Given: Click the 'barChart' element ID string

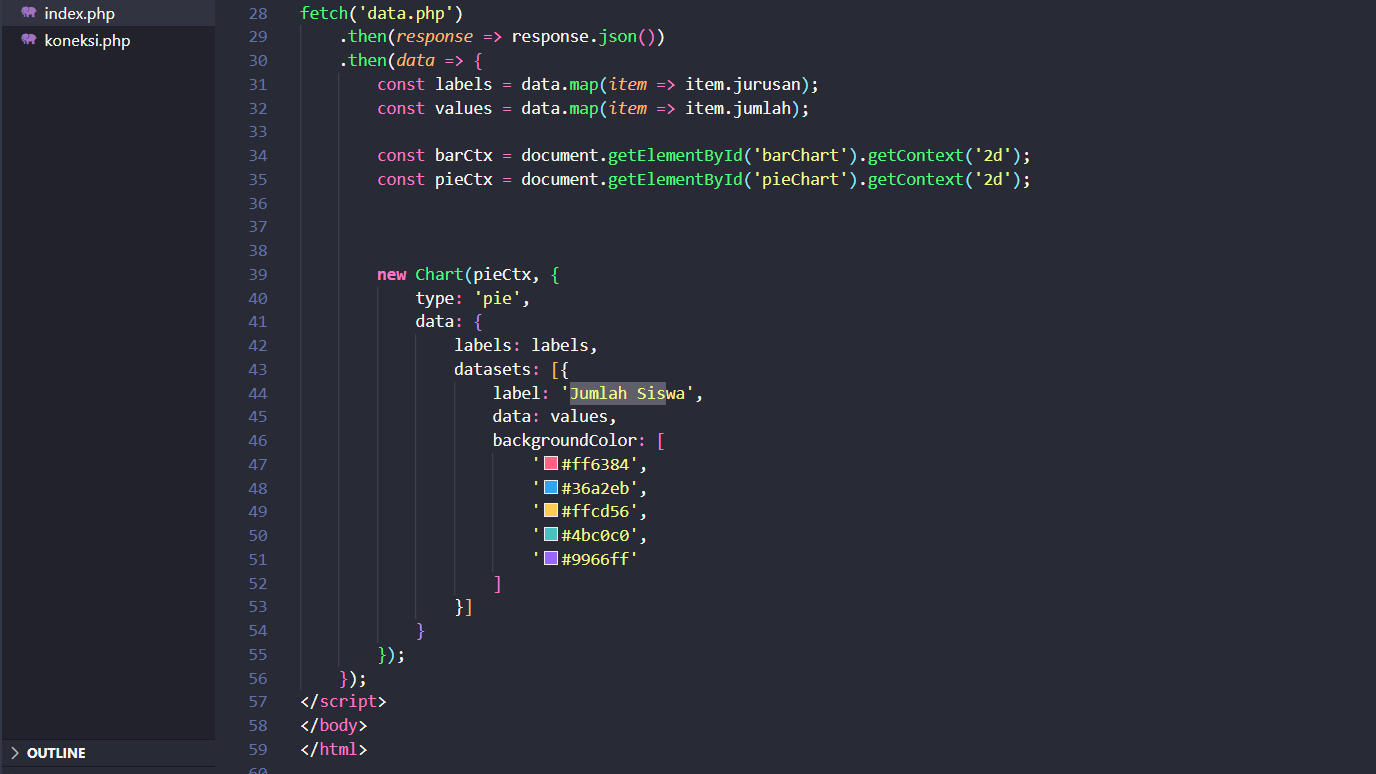Looking at the screenshot, I should click(800, 155).
